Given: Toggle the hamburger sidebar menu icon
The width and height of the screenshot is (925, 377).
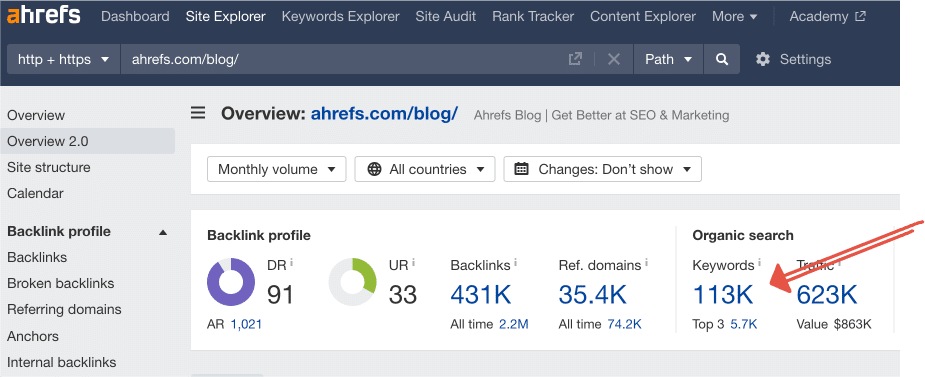Looking at the screenshot, I should (198, 113).
